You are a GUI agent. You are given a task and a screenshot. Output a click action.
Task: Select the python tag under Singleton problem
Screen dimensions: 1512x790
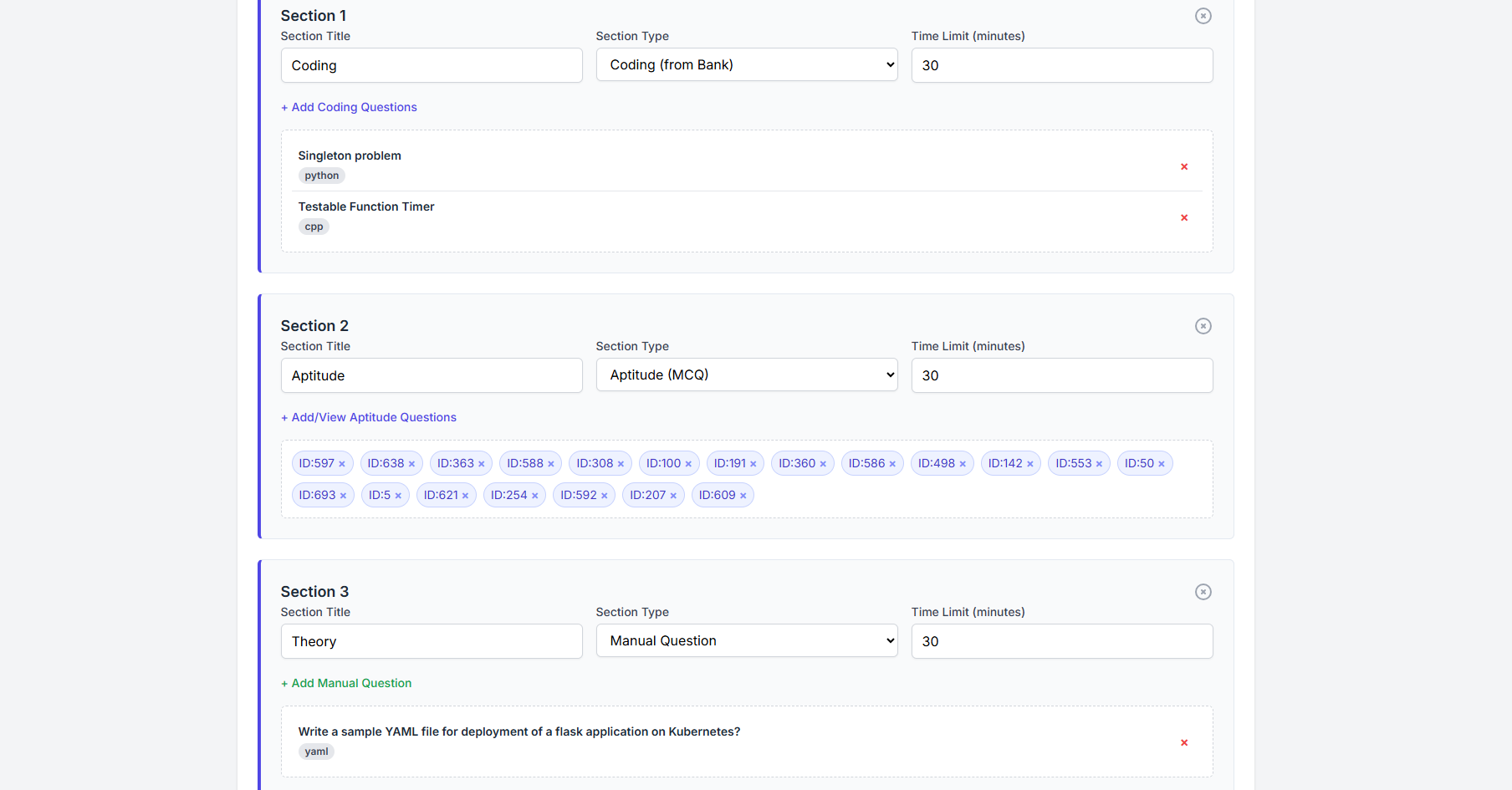321,176
